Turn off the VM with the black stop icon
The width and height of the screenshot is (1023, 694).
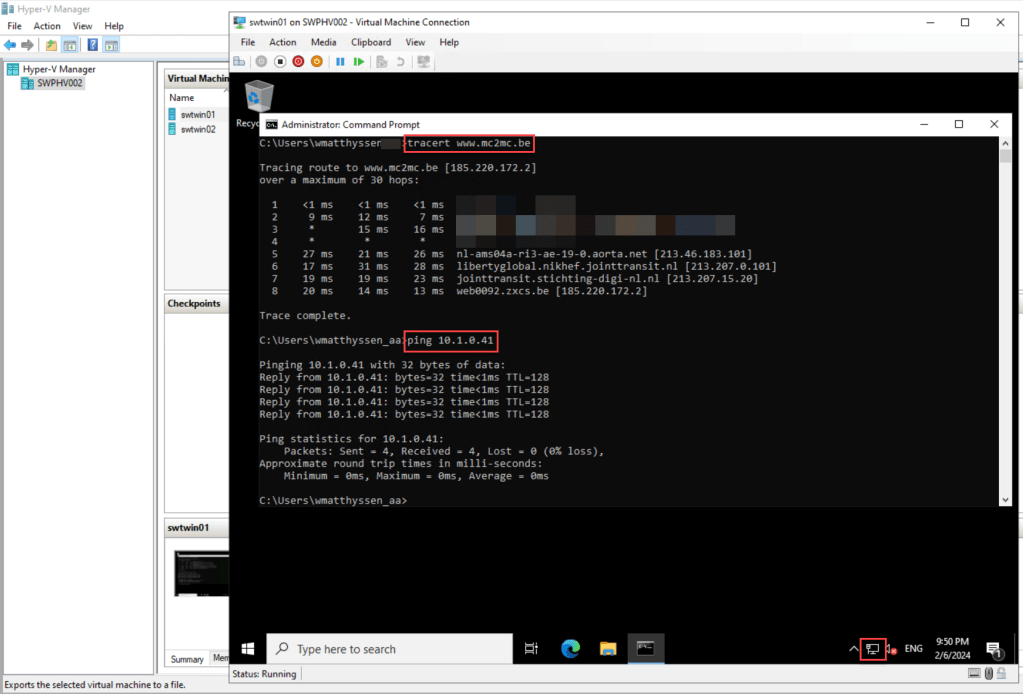280,62
